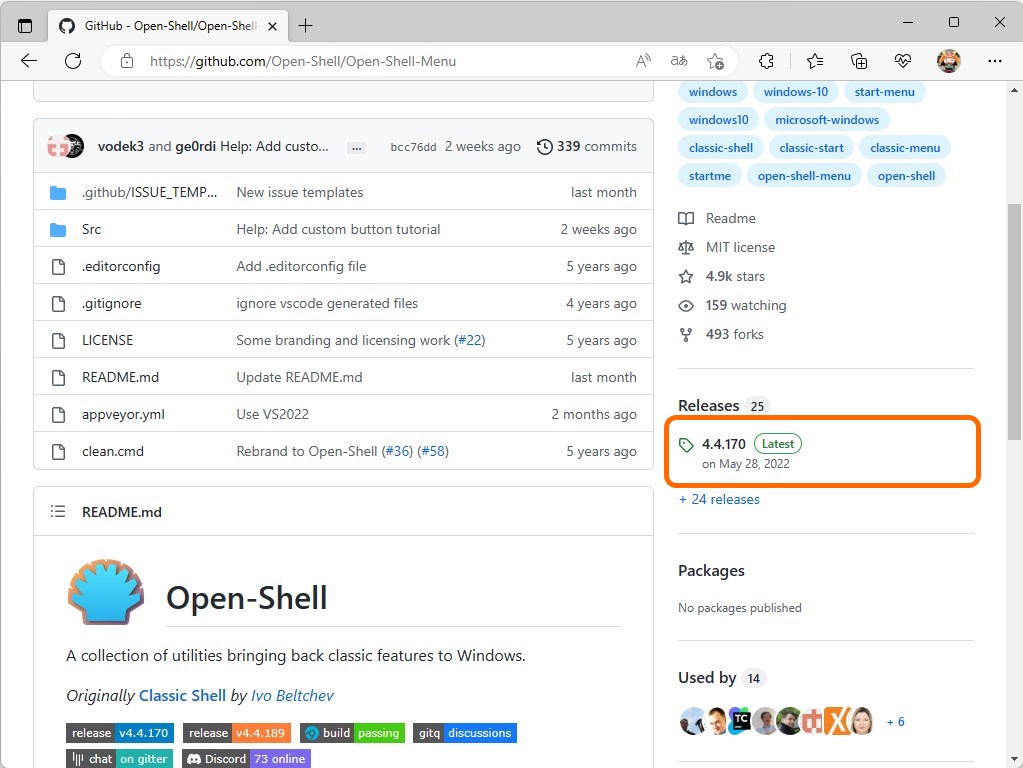
Task: Open the Src folder icon
Action: coord(58,228)
